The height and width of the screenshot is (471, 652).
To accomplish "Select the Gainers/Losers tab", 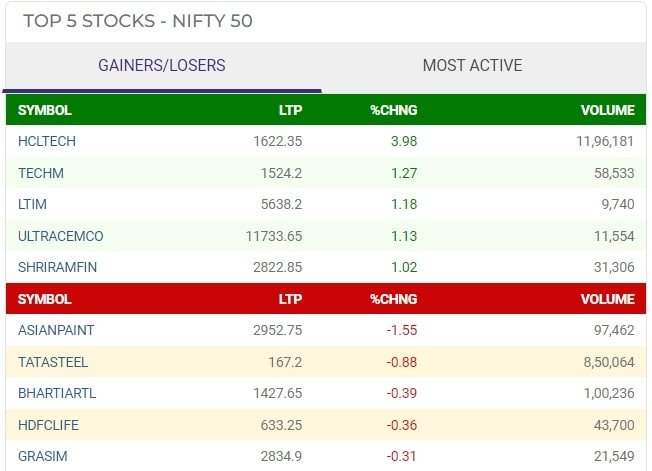I will [162, 66].
